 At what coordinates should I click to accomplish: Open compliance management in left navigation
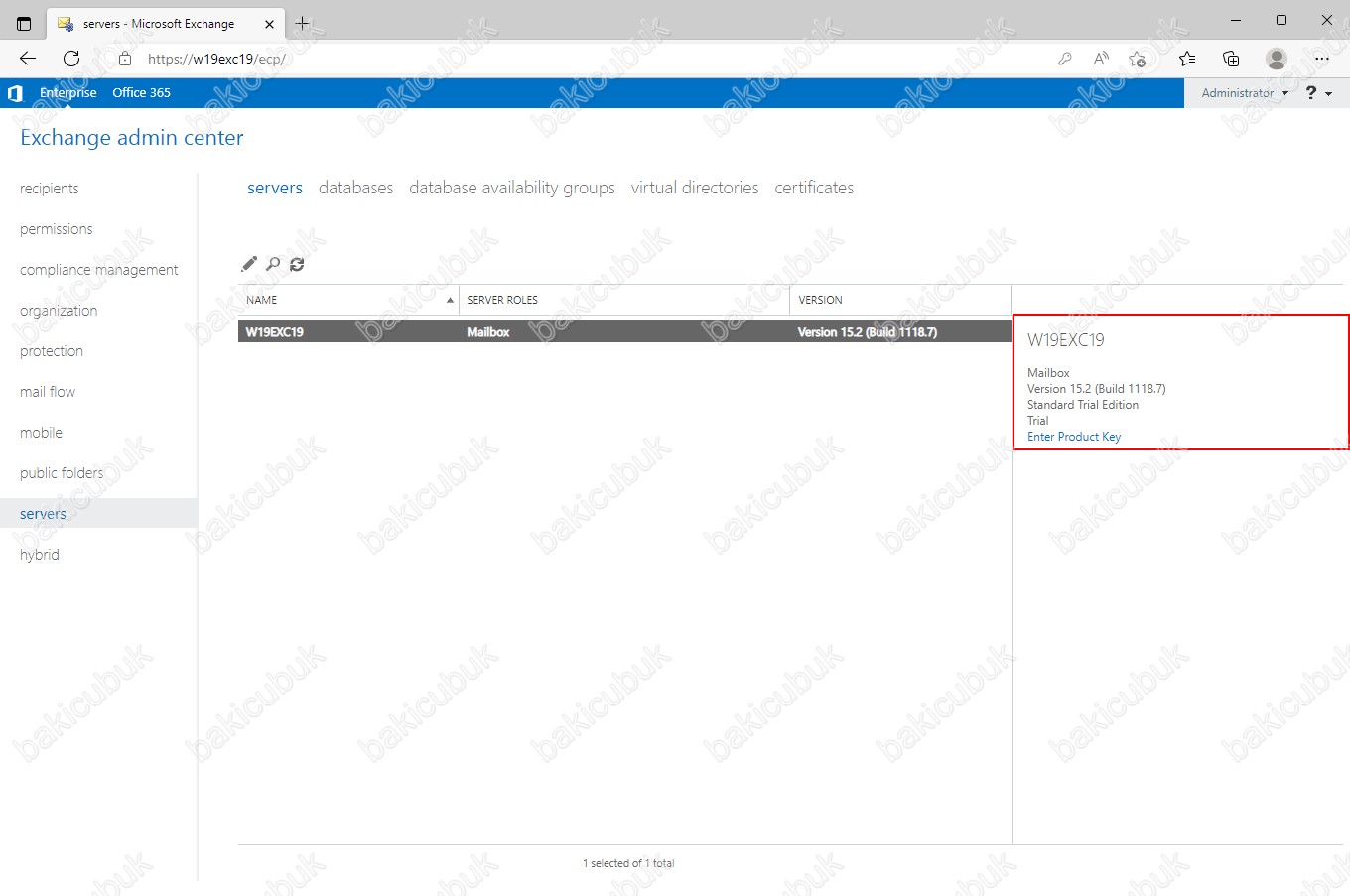pos(99,270)
